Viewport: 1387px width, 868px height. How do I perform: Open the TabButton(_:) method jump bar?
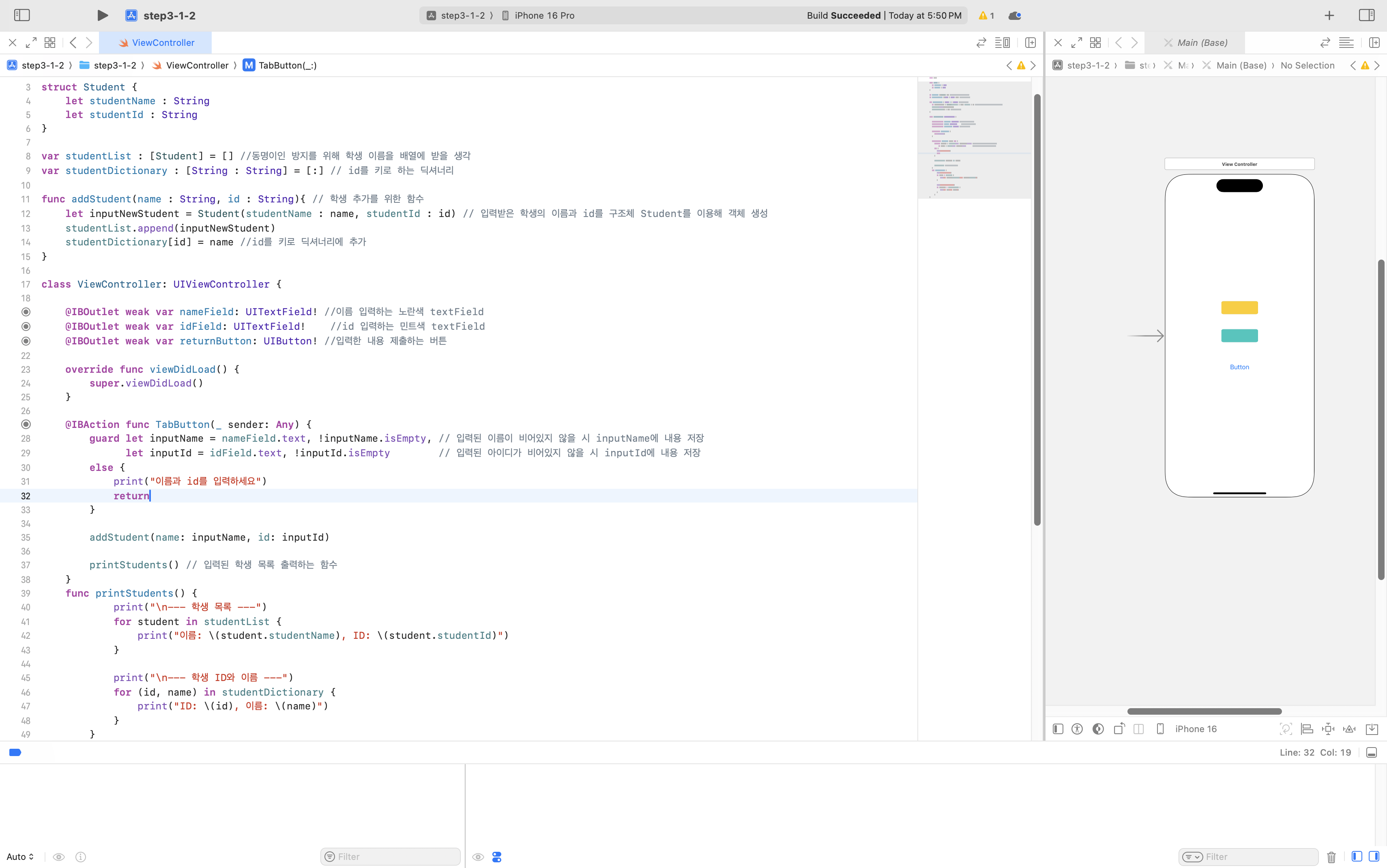(x=279, y=65)
